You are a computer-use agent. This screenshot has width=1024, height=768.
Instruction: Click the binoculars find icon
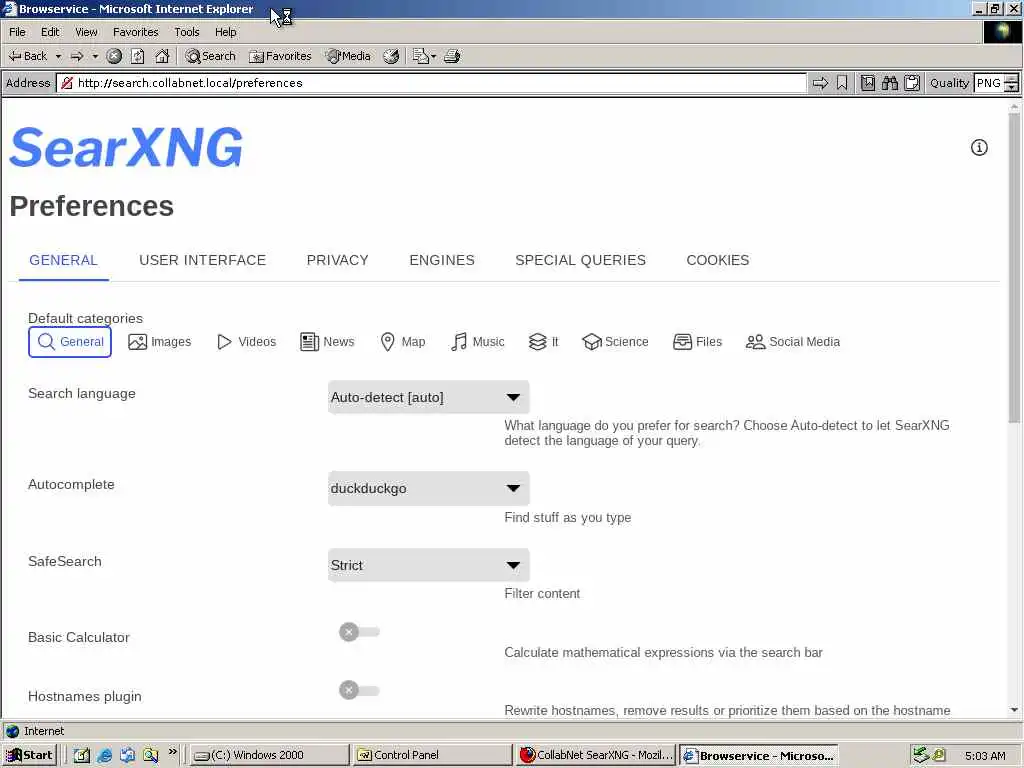coord(889,83)
